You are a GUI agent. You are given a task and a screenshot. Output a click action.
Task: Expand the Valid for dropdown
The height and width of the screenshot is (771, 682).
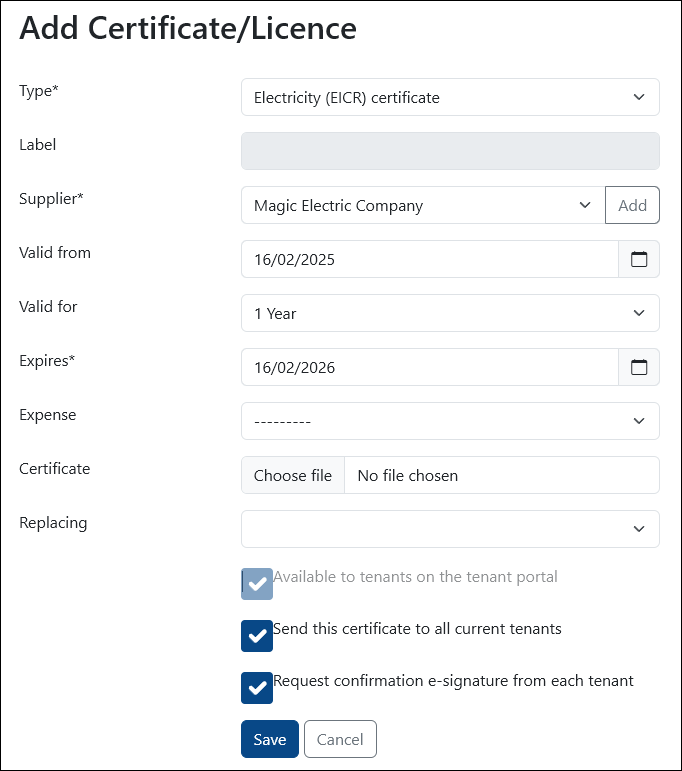[450, 313]
